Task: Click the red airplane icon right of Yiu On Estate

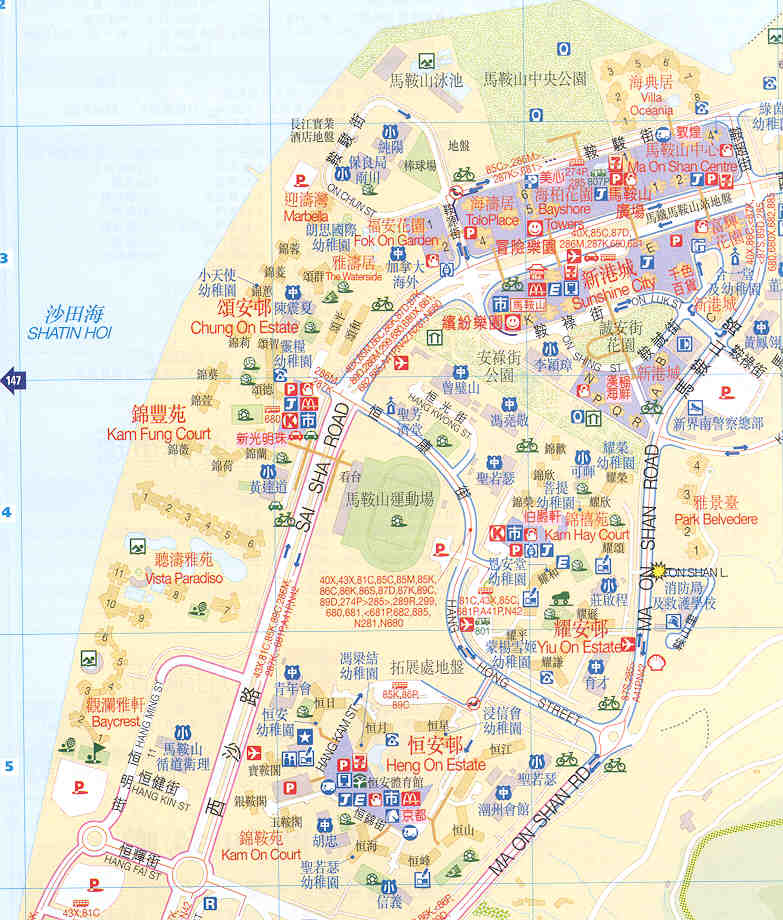Action: click(x=627, y=644)
